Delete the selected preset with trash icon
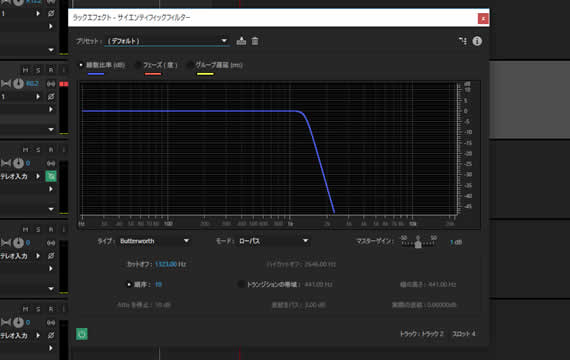The height and width of the screenshot is (360, 570). (255, 41)
